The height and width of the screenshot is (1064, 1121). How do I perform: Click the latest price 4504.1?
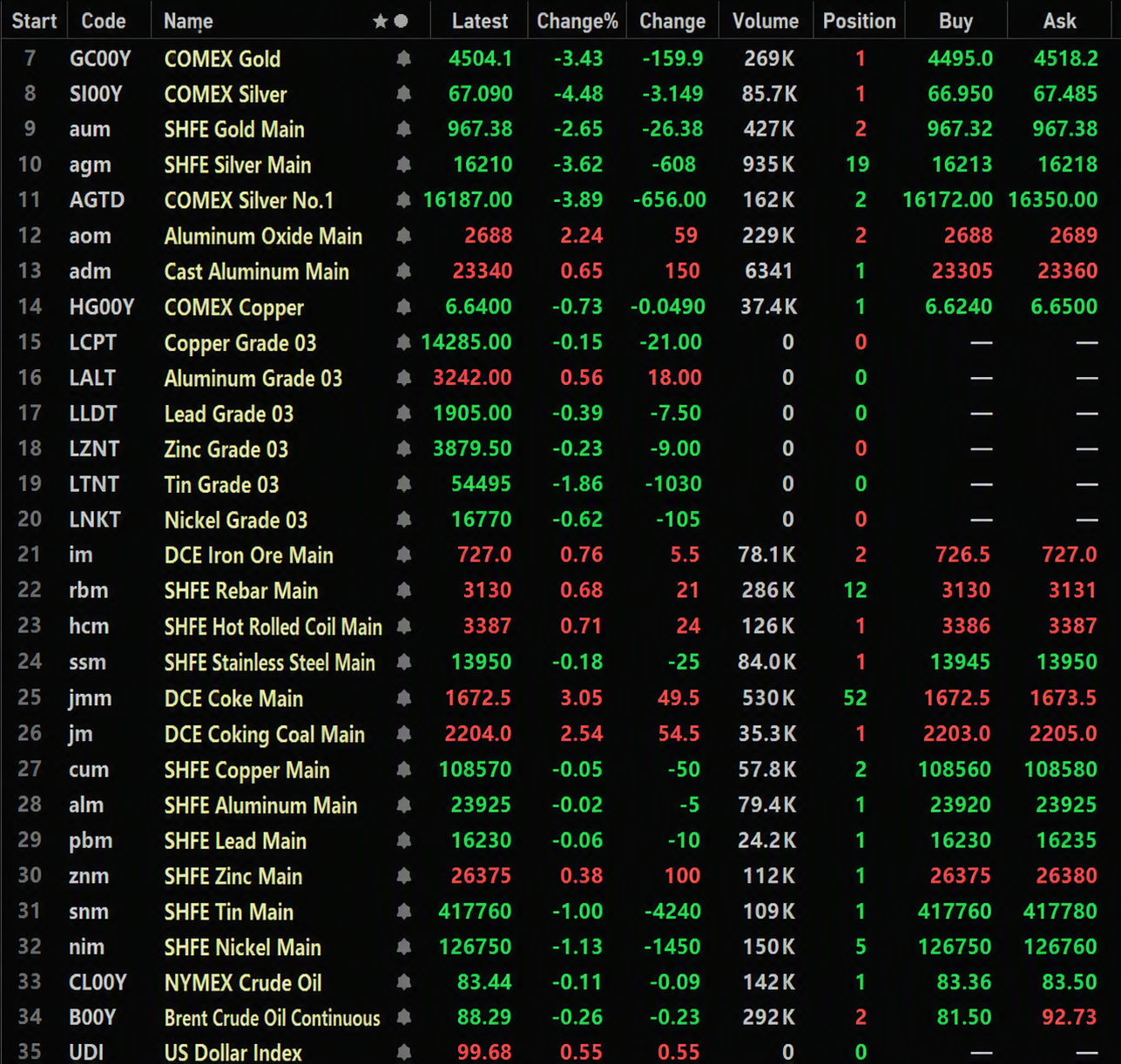[x=481, y=59]
